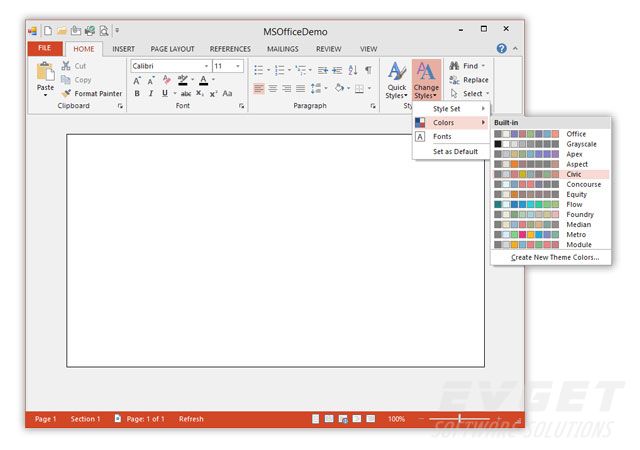Open the font size 11 dropdown

[x=238, y=66]
